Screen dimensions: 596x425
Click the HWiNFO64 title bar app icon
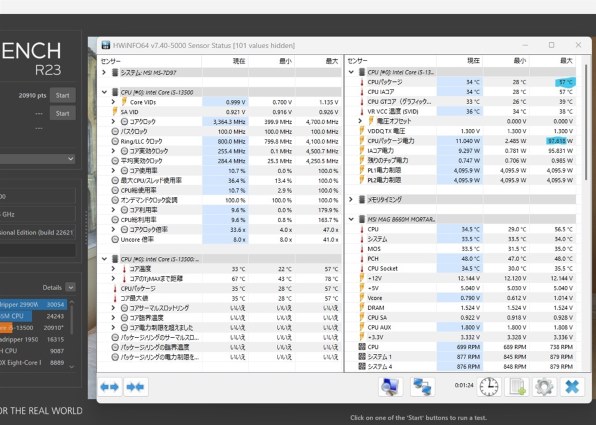(x=106, y=45)
